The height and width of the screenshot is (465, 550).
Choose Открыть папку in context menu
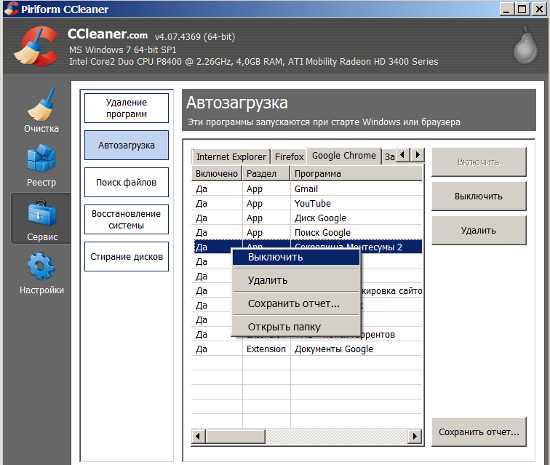click(x=296, y=327)
